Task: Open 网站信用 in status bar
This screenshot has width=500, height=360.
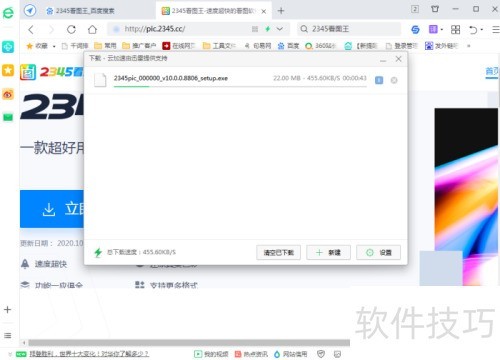Action: click(x=290, y=354)
